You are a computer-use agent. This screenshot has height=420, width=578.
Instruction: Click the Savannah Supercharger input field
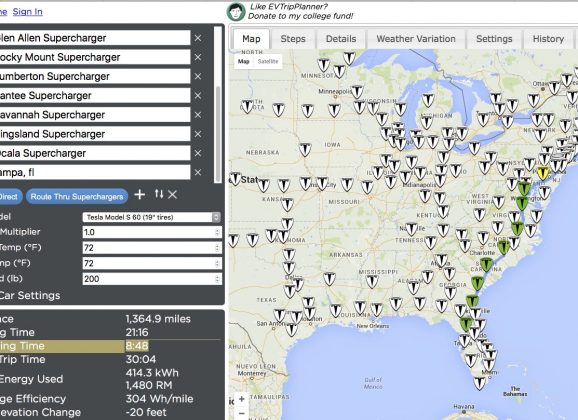(95, 115)
